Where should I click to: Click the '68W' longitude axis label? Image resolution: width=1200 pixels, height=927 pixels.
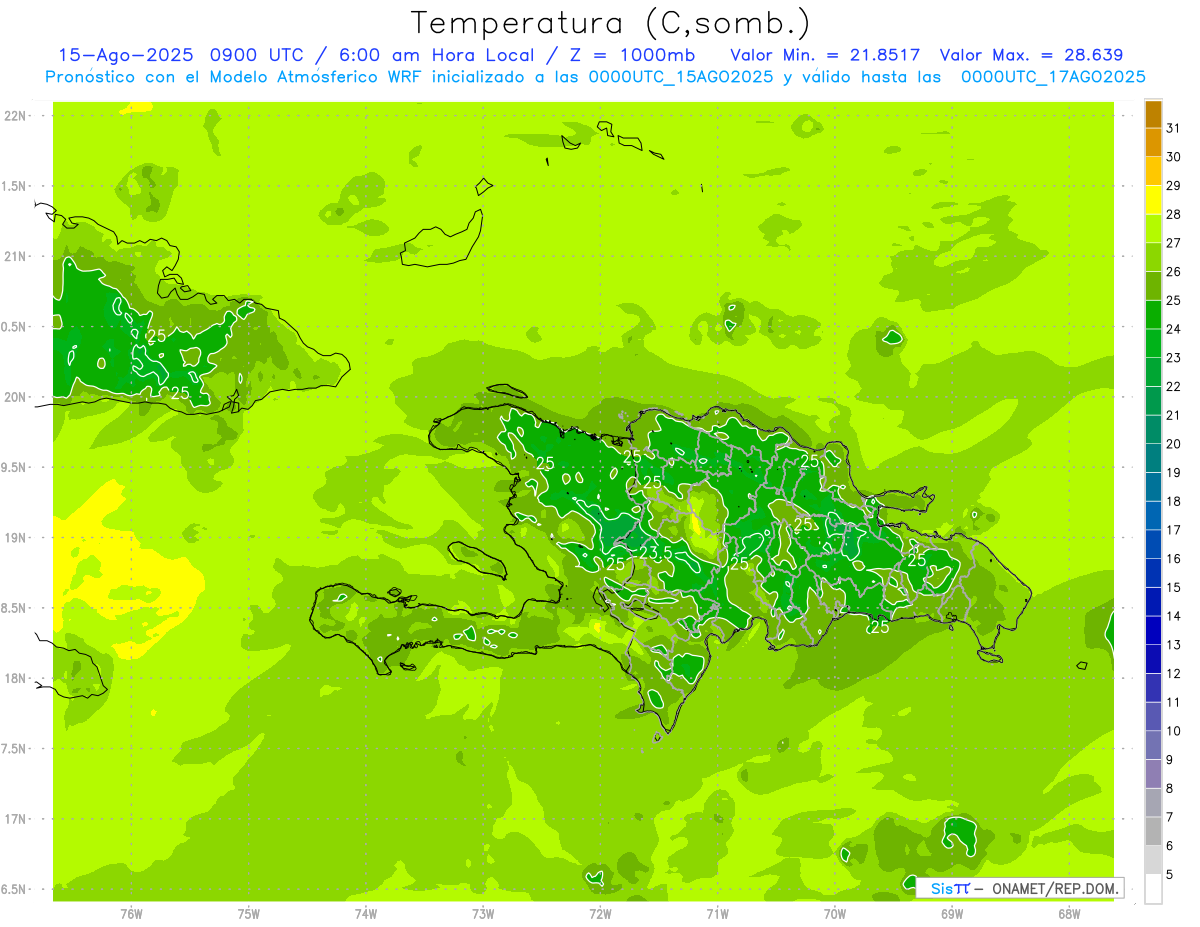click(1069, 913)
